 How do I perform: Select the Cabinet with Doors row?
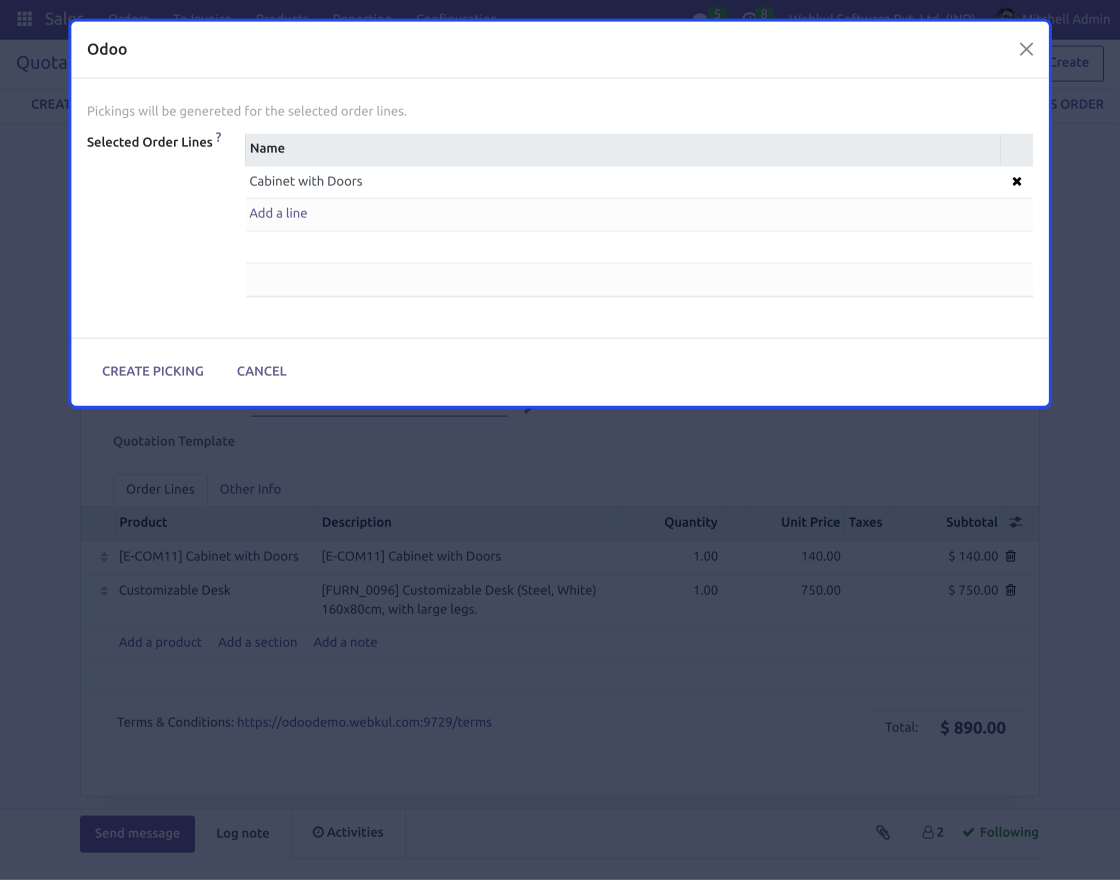[639, 181]
